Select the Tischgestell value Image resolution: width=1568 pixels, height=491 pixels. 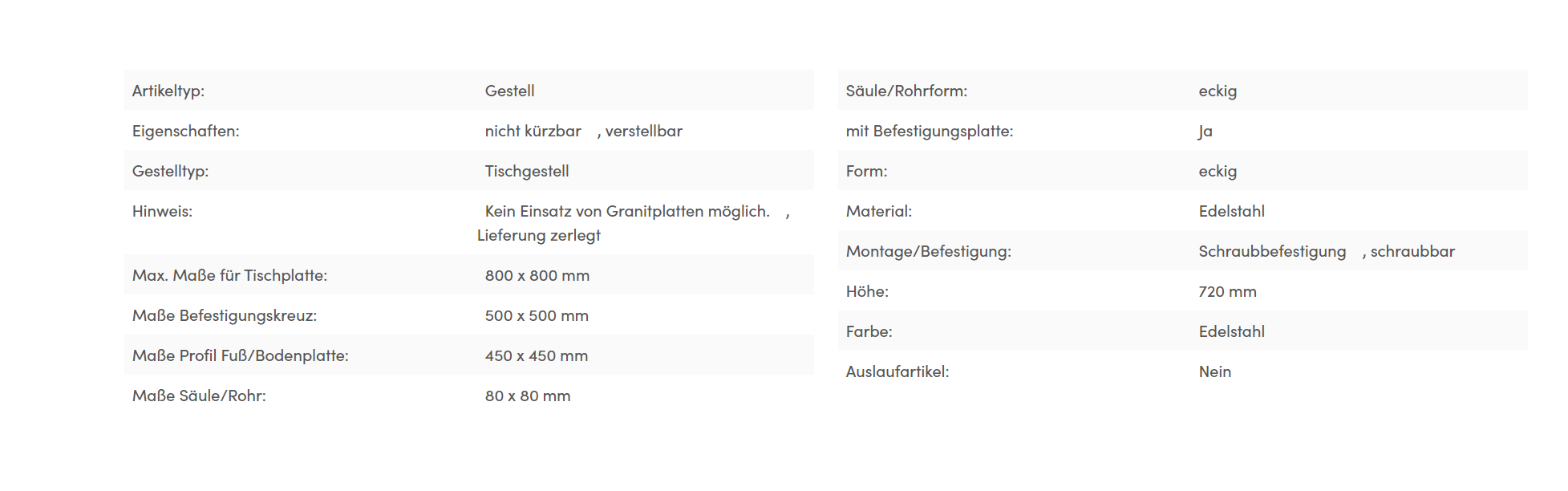[527, 171]
